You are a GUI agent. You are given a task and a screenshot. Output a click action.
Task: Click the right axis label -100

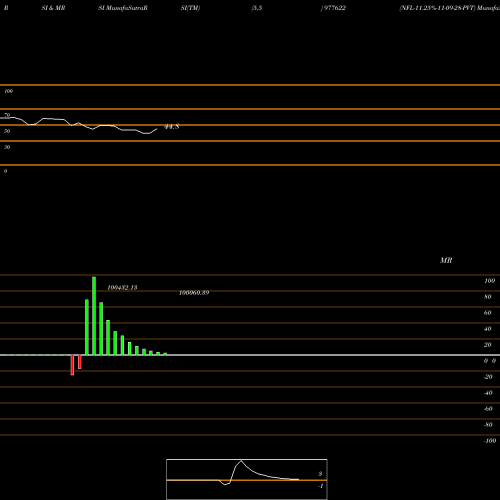[490, 441]
